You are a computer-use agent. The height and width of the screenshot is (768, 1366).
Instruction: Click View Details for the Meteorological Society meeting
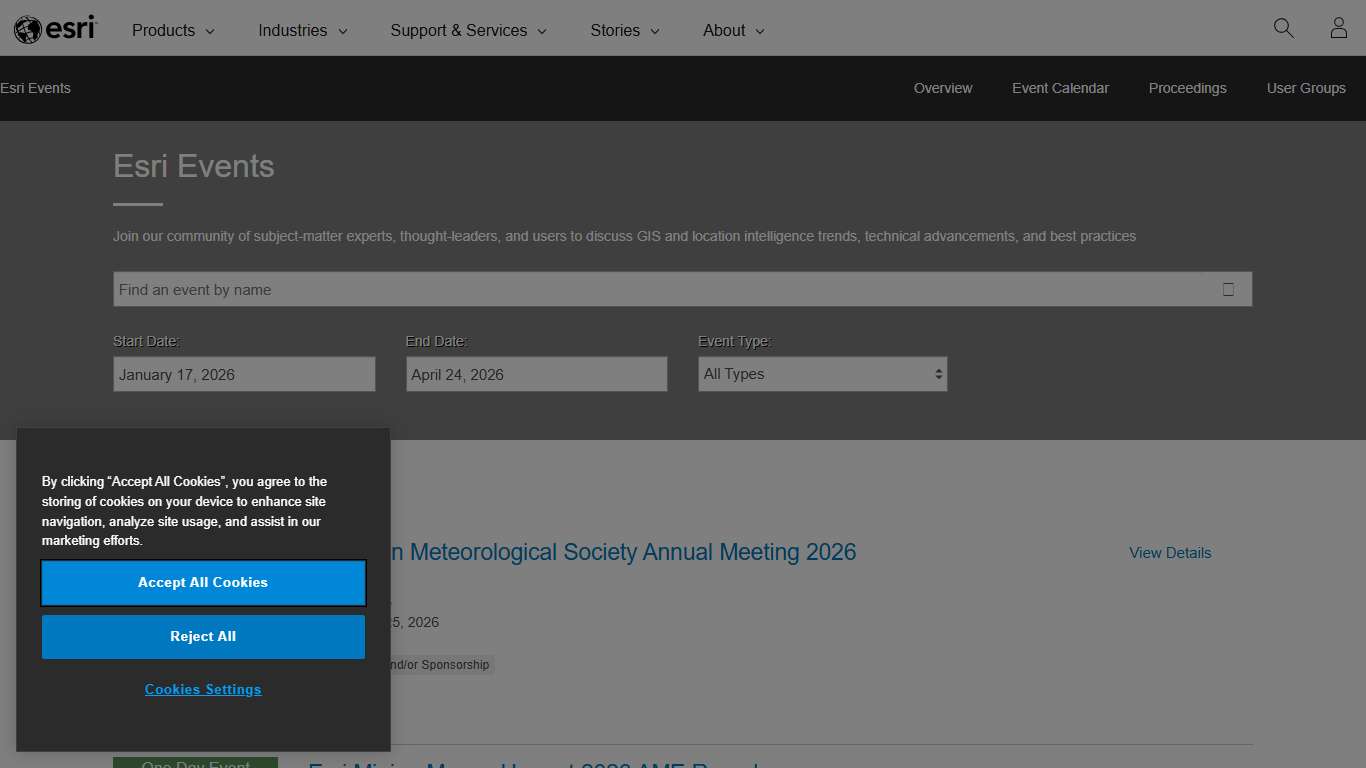point(1170,552)
